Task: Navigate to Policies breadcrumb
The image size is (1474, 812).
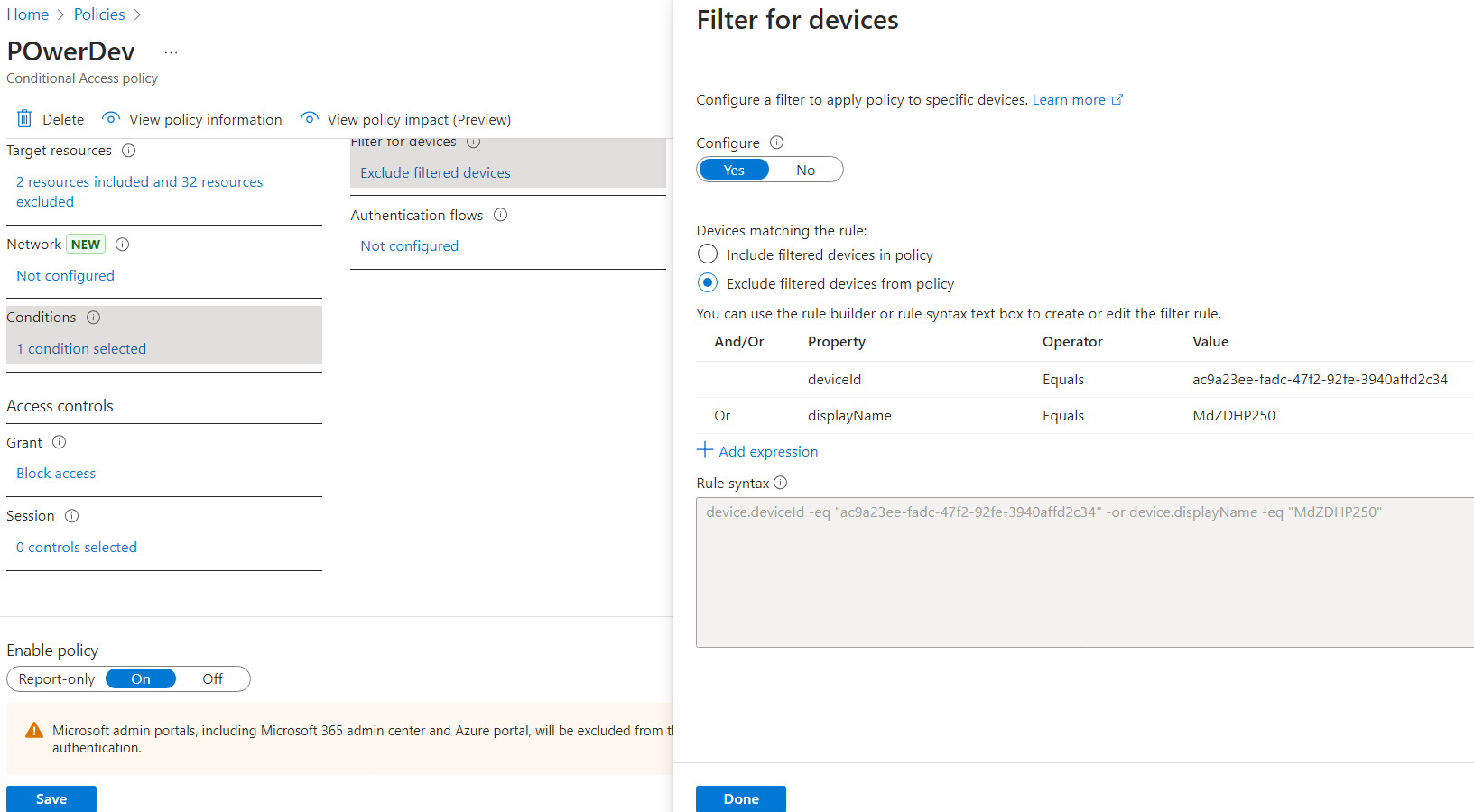Action: pyautogui.click(x=99, y=14)
